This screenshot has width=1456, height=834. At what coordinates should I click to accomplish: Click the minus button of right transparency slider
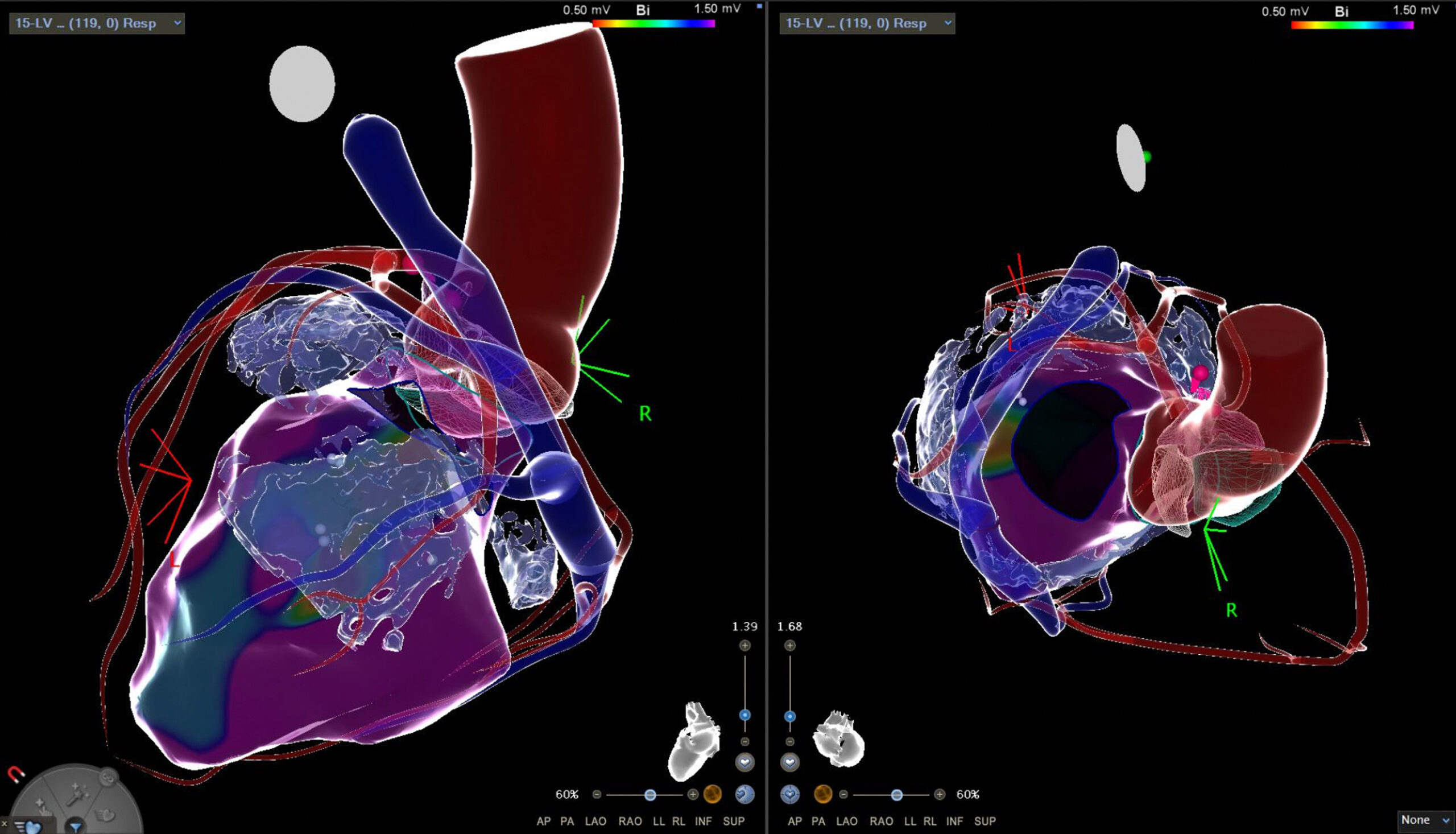[x=843, y=795]
